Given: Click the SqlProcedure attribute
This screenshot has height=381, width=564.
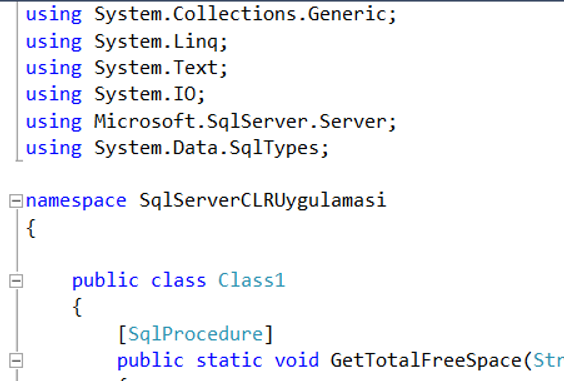Looking at the screenshot, I should 196,334.
